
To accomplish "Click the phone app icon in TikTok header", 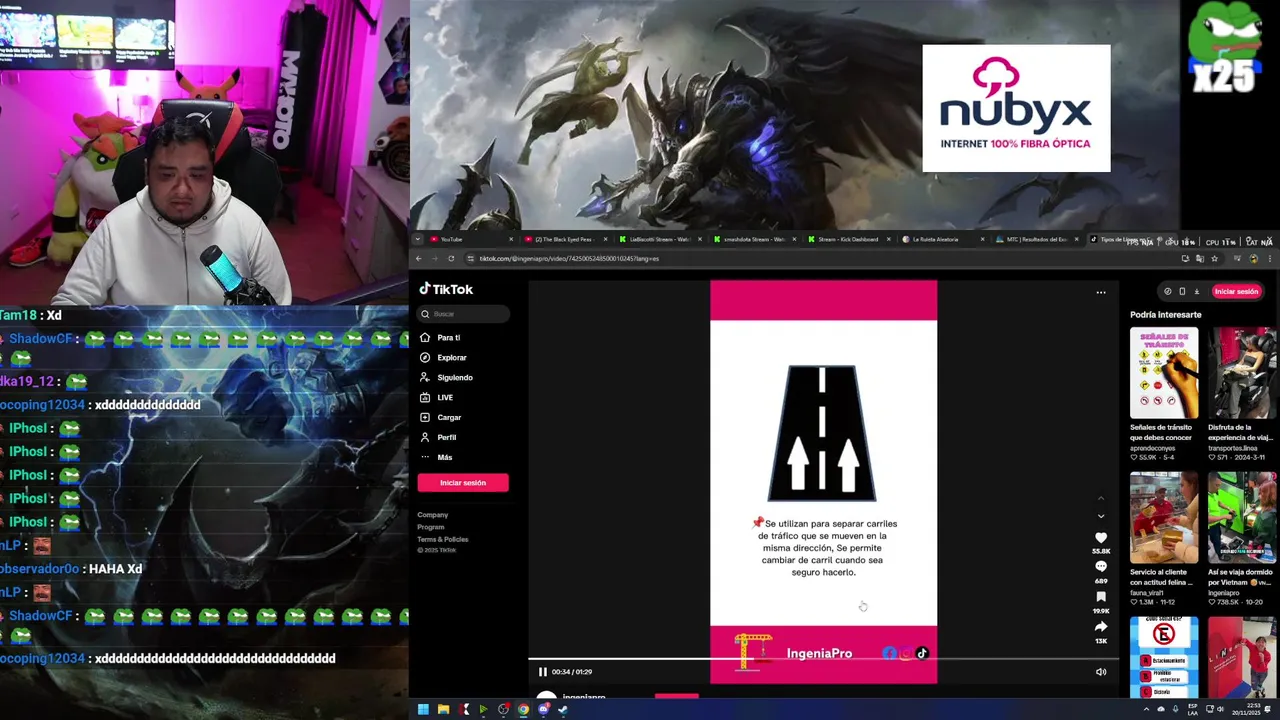I will click(1182, 292).
